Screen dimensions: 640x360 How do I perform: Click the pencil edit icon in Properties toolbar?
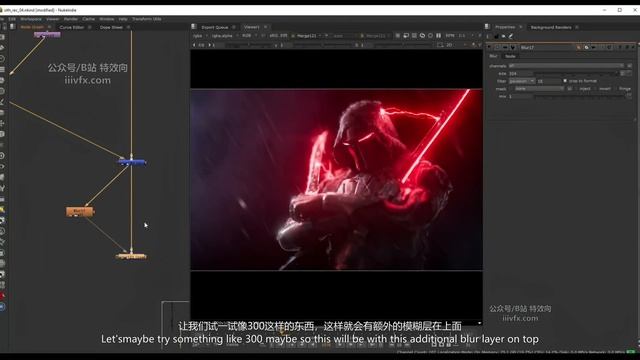tap(511, 36)
